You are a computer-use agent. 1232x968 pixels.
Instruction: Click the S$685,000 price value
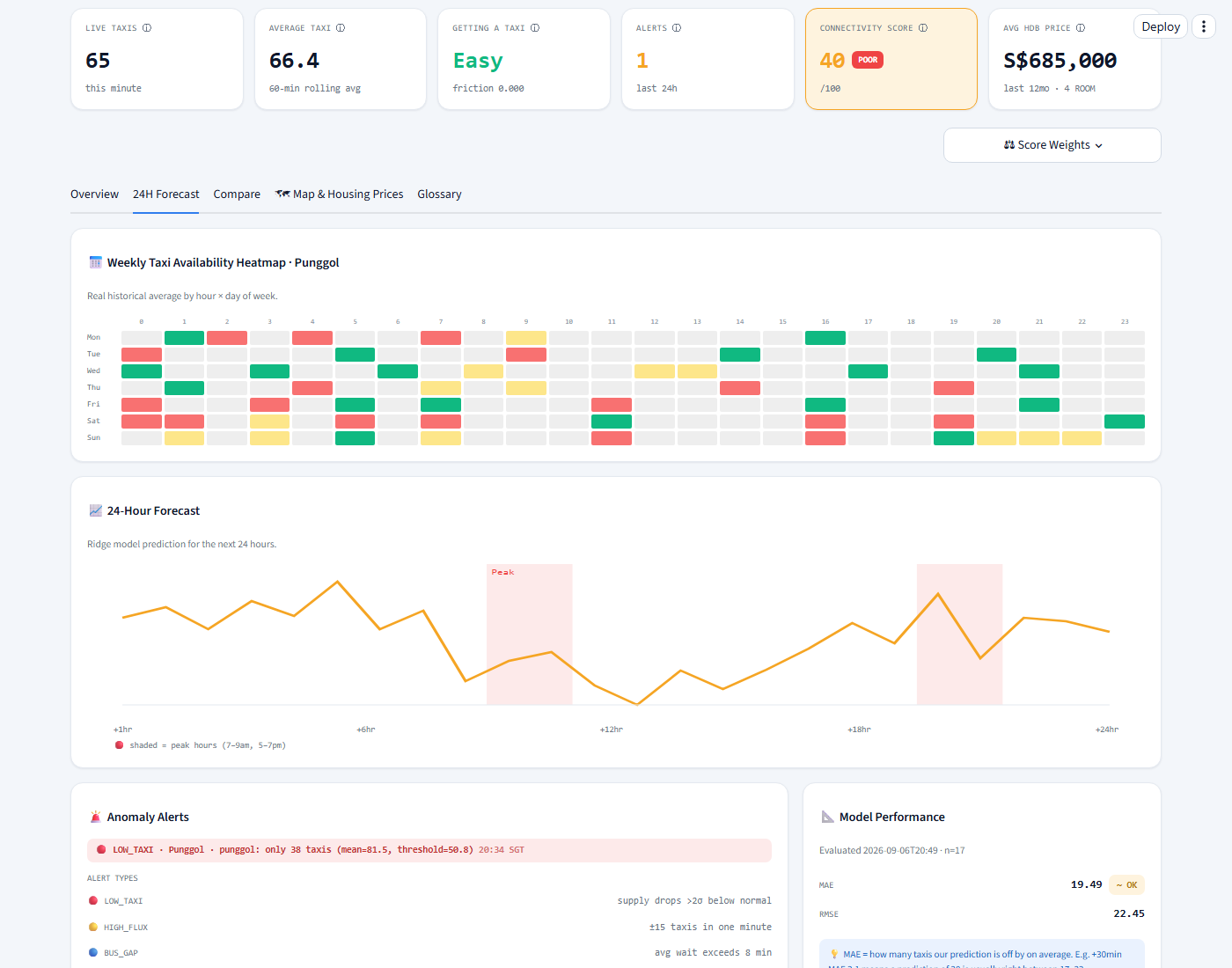(x=1060, y=61)
